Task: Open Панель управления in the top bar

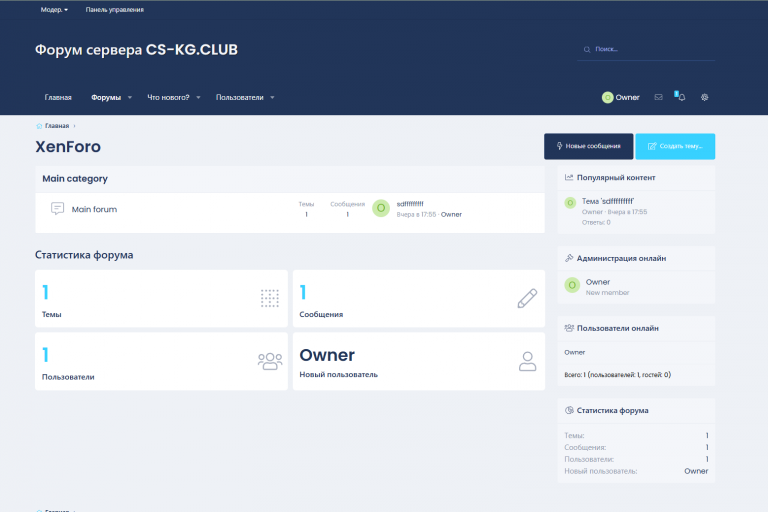Action: 115,10
